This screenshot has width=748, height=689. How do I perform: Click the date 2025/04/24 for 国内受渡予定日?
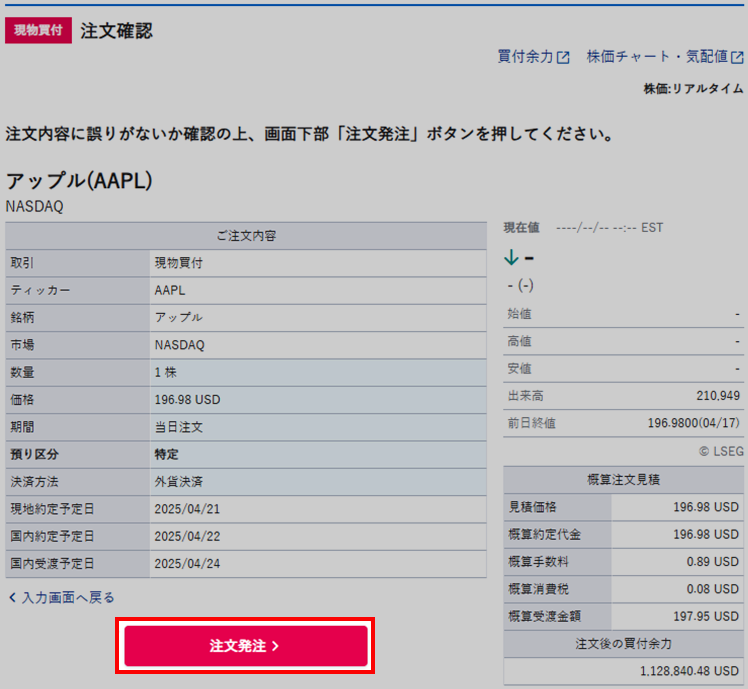[187, 564]
